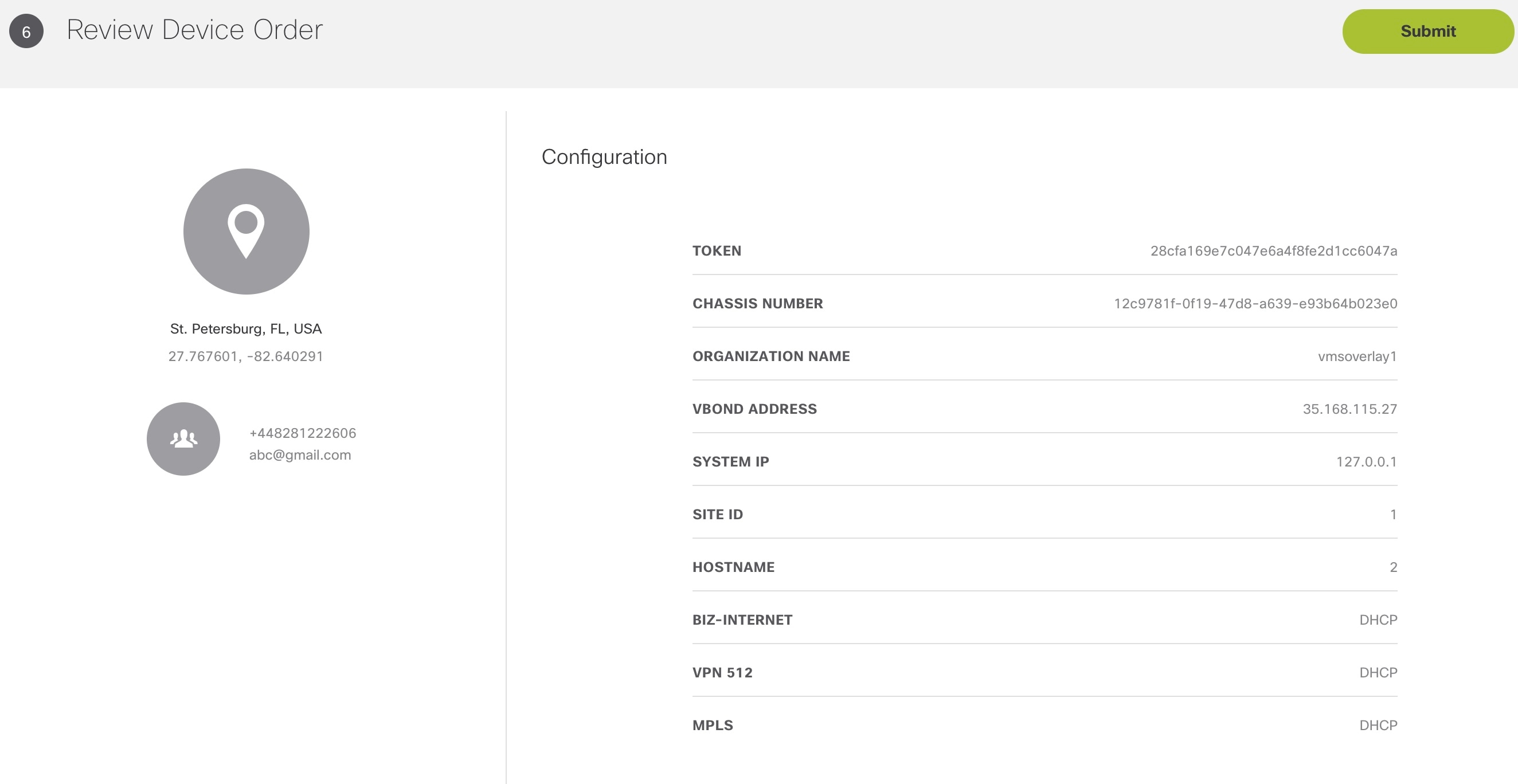Select the St. Petersburg, FL, USA address
The width and height of the screenshot is (1518, 784).
tap(246, 329)
